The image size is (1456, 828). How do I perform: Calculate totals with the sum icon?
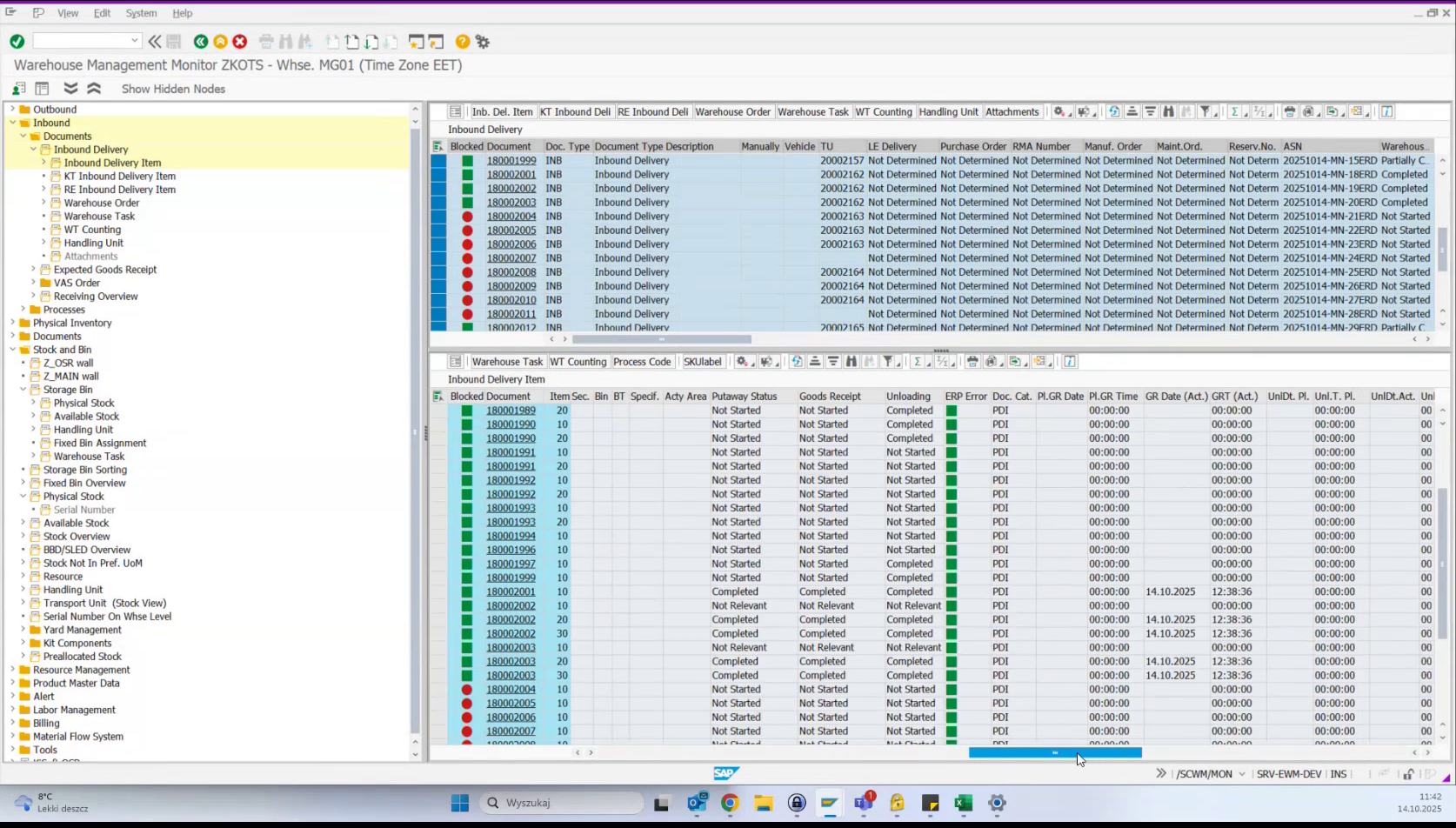click(1235, 111)
